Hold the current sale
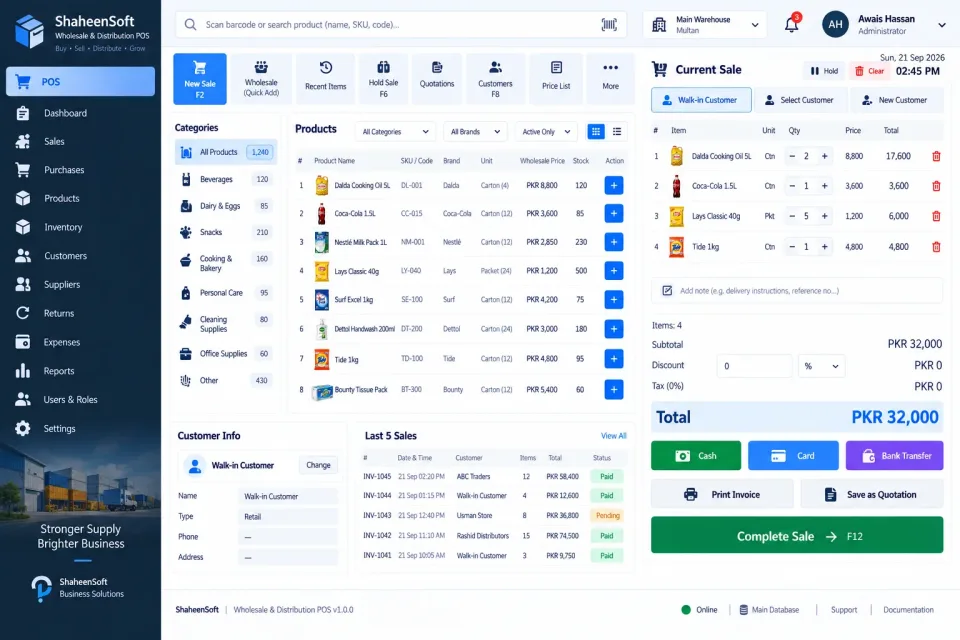 824,71
